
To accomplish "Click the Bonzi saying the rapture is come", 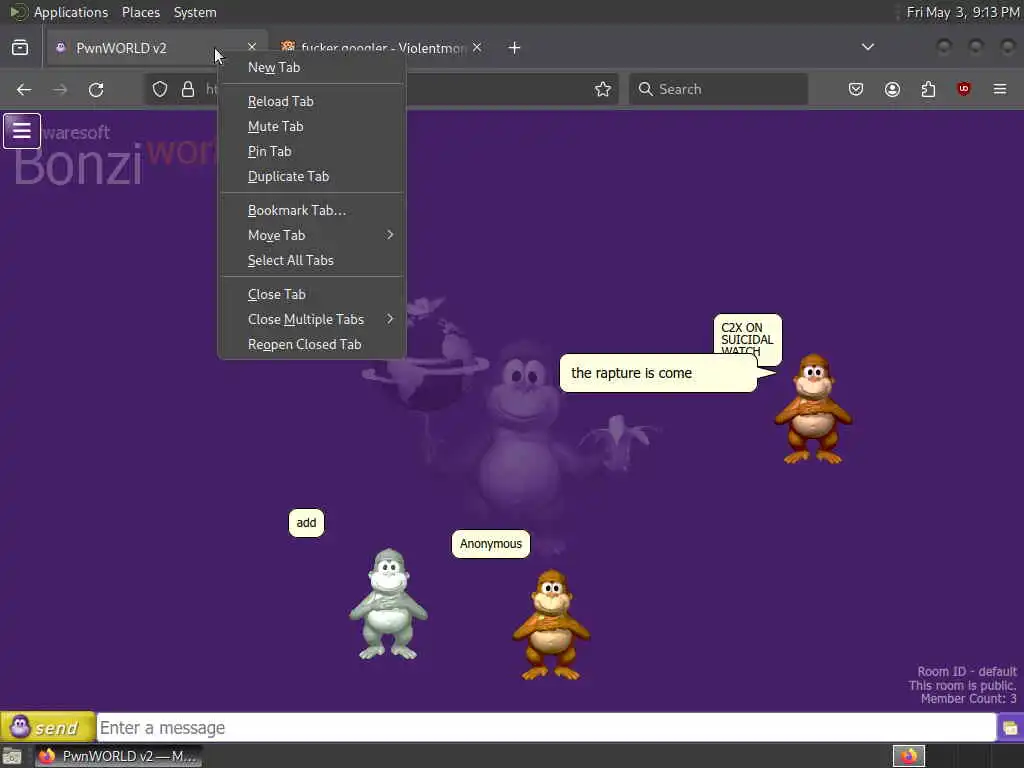I will click(814, 409).
